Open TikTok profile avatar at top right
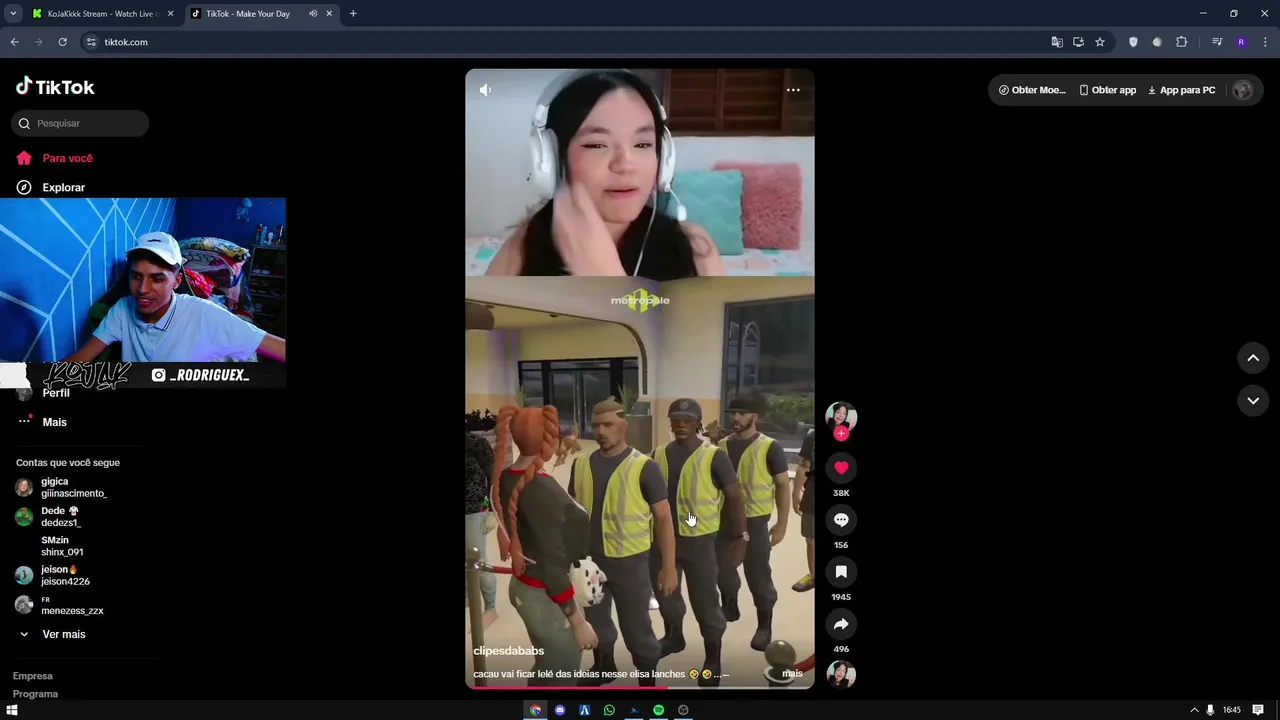The height and width of the screenshot is (720, 1280). pos(1243,90)
